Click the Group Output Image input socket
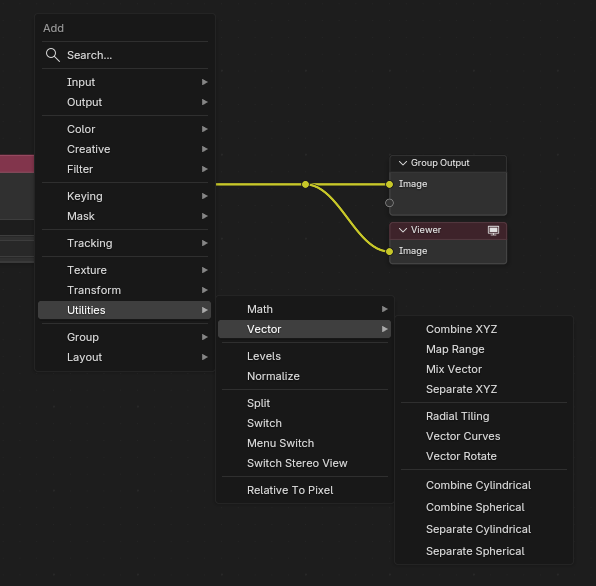Screen dimensions: 596x586 coord(389,184)
